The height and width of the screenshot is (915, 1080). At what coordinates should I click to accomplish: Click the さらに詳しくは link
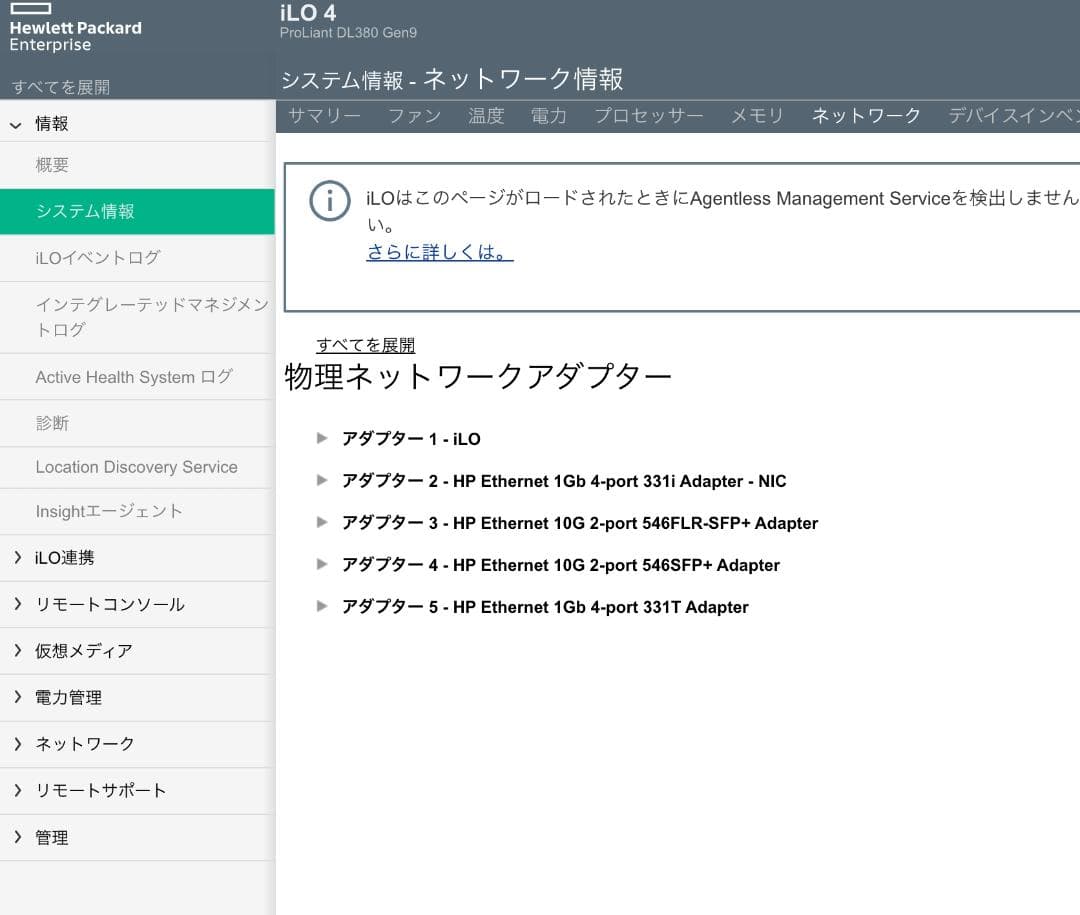point(437,251)
